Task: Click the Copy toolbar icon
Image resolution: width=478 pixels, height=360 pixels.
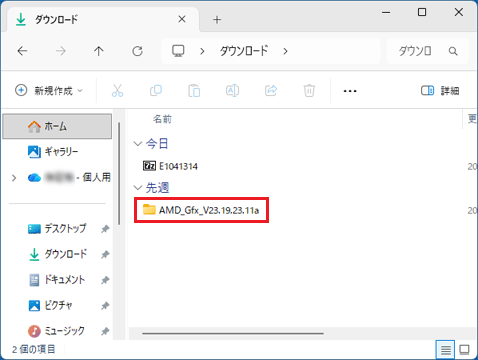Action: pos(156,90)
